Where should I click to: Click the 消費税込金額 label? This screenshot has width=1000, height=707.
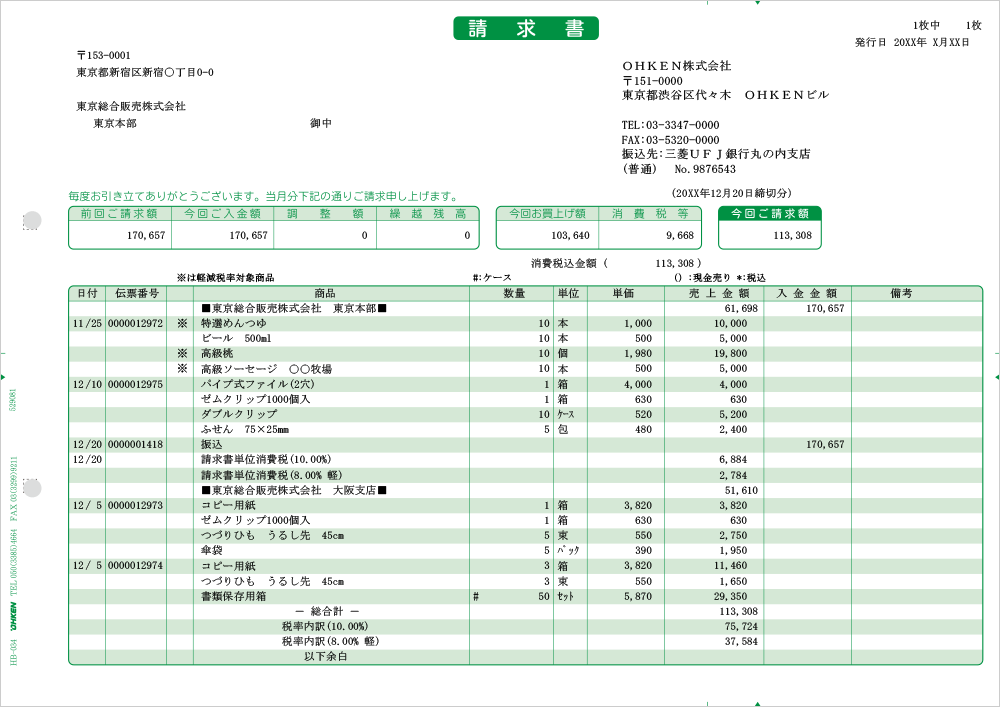(x=564, y=263)
